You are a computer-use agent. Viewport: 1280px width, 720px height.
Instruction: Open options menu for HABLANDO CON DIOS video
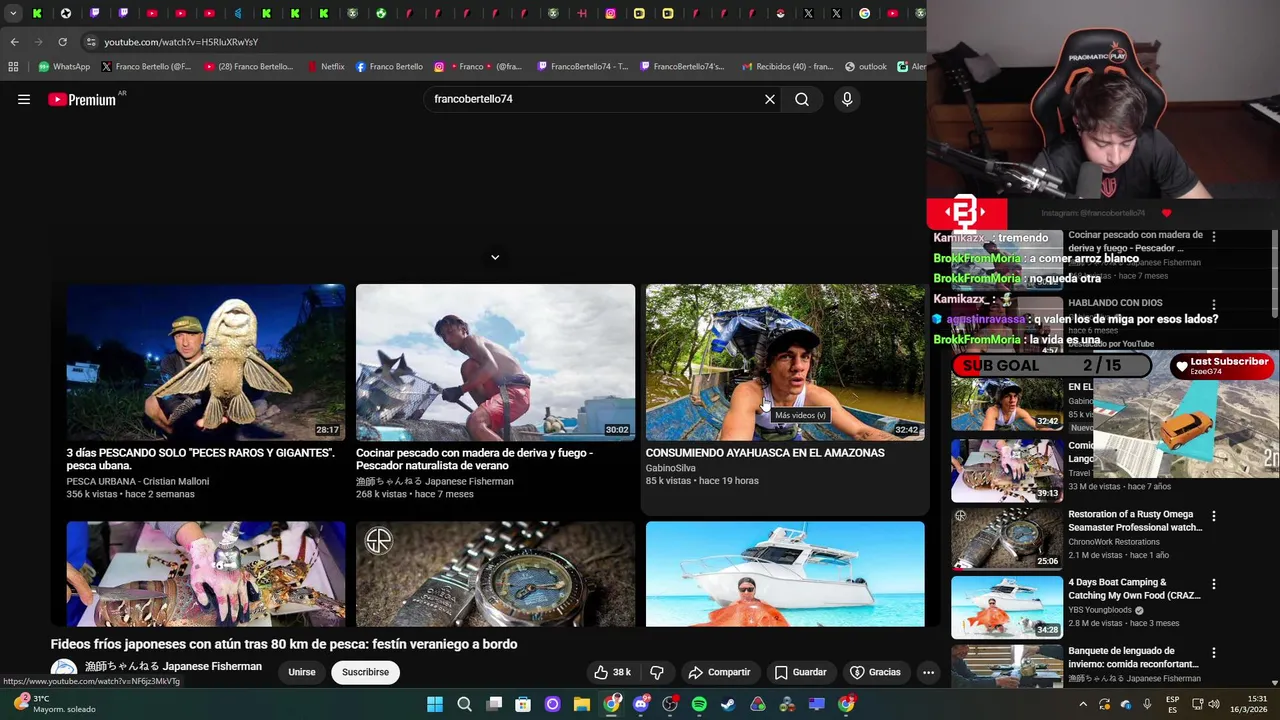(x=1214, y=305)
